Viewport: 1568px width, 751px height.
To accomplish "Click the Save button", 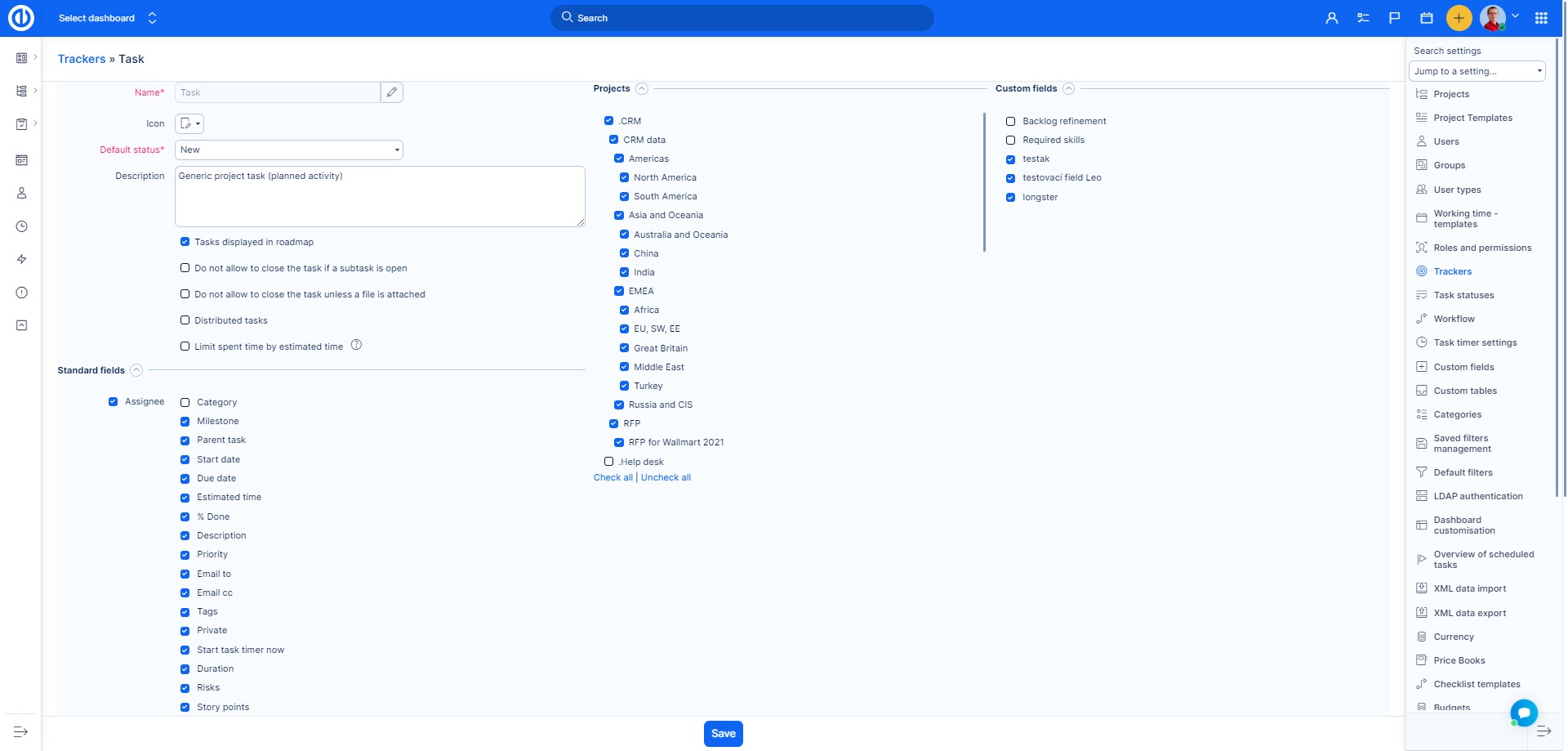I will pyautogui.click(x=723, y=733).
